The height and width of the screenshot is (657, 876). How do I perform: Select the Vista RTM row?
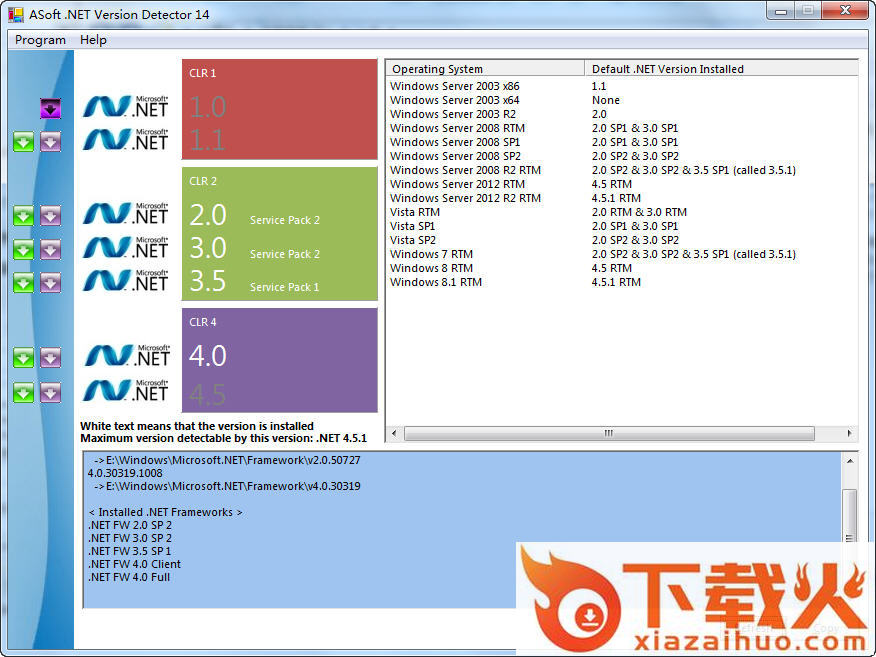point(622,212)
